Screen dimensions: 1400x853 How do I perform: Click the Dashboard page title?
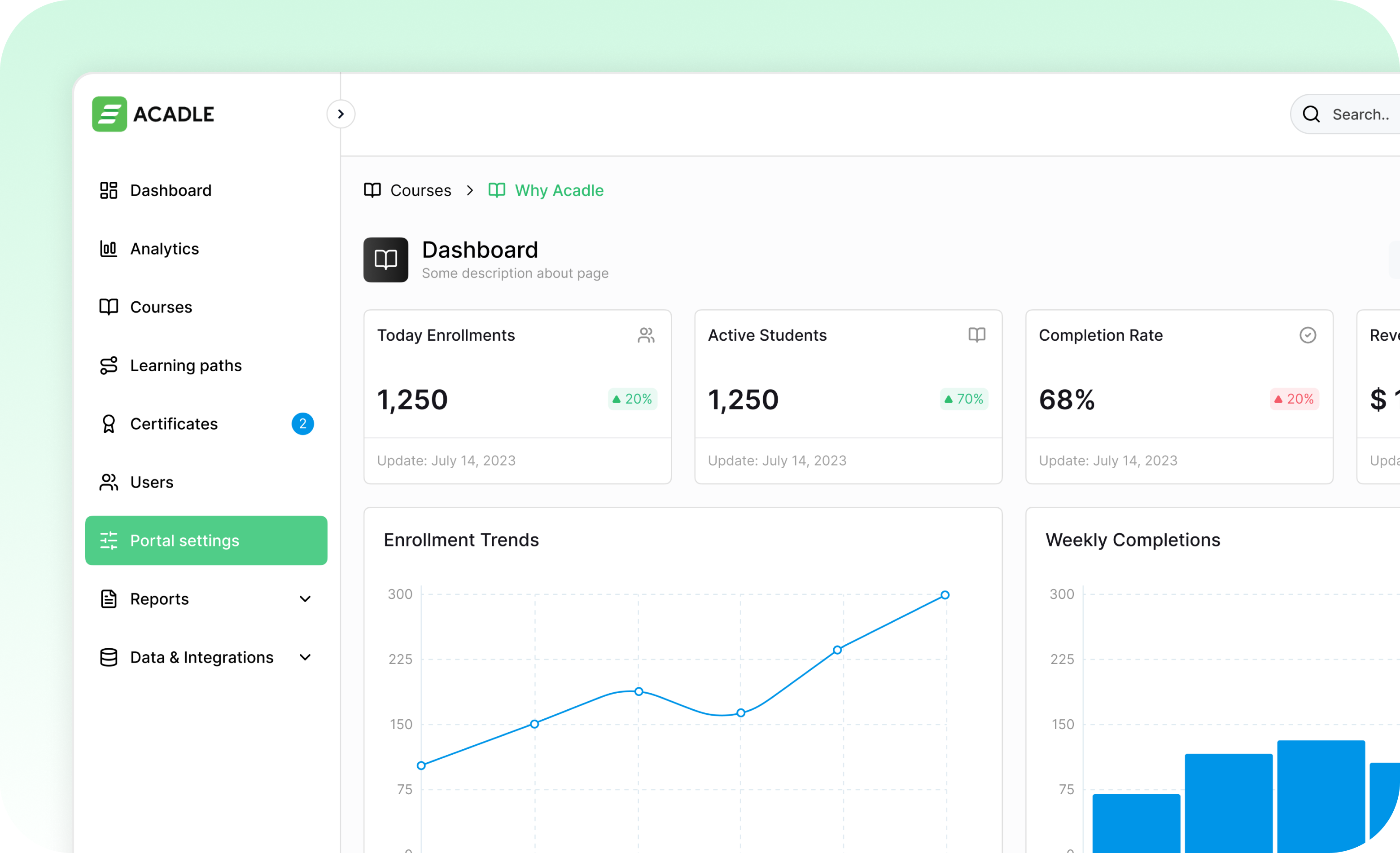pos(480,250)
